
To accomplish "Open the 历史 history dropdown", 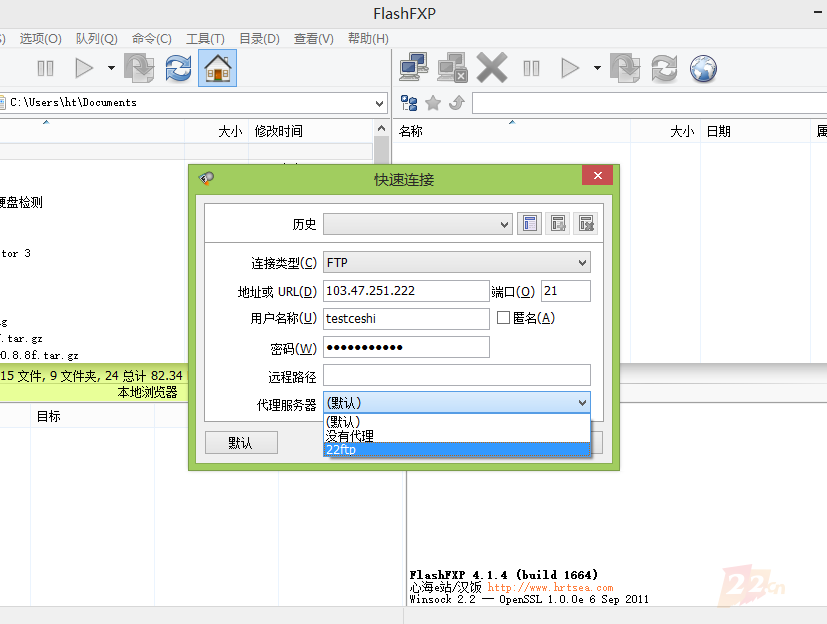I will pos(418,224).
